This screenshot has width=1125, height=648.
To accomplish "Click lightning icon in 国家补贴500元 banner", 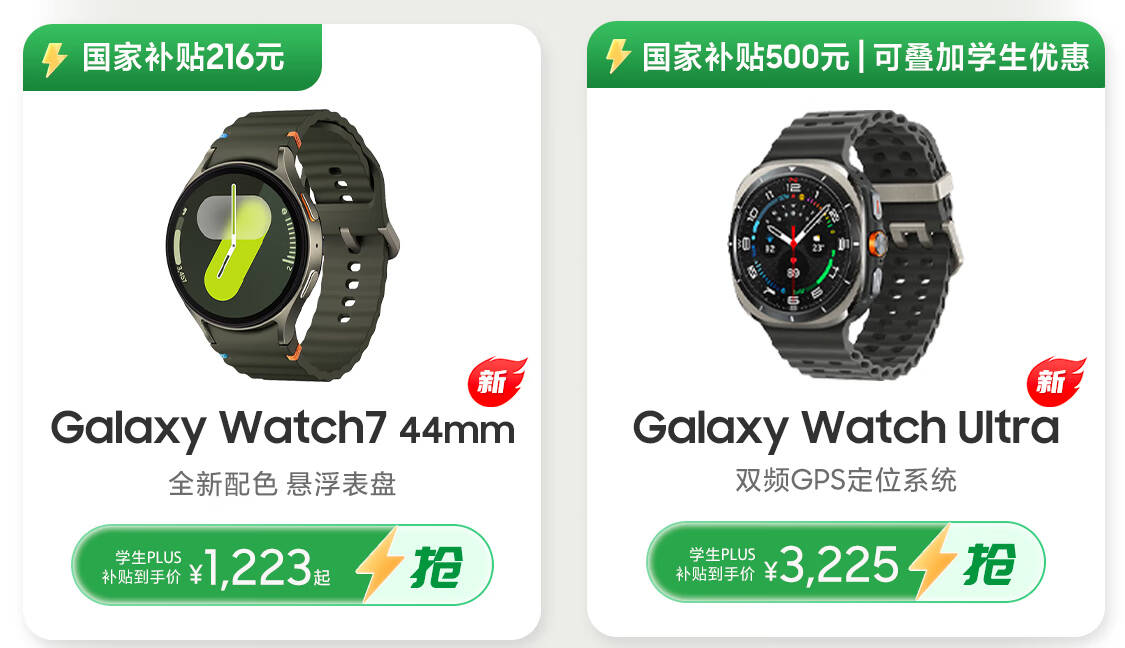I will [617, 56].
